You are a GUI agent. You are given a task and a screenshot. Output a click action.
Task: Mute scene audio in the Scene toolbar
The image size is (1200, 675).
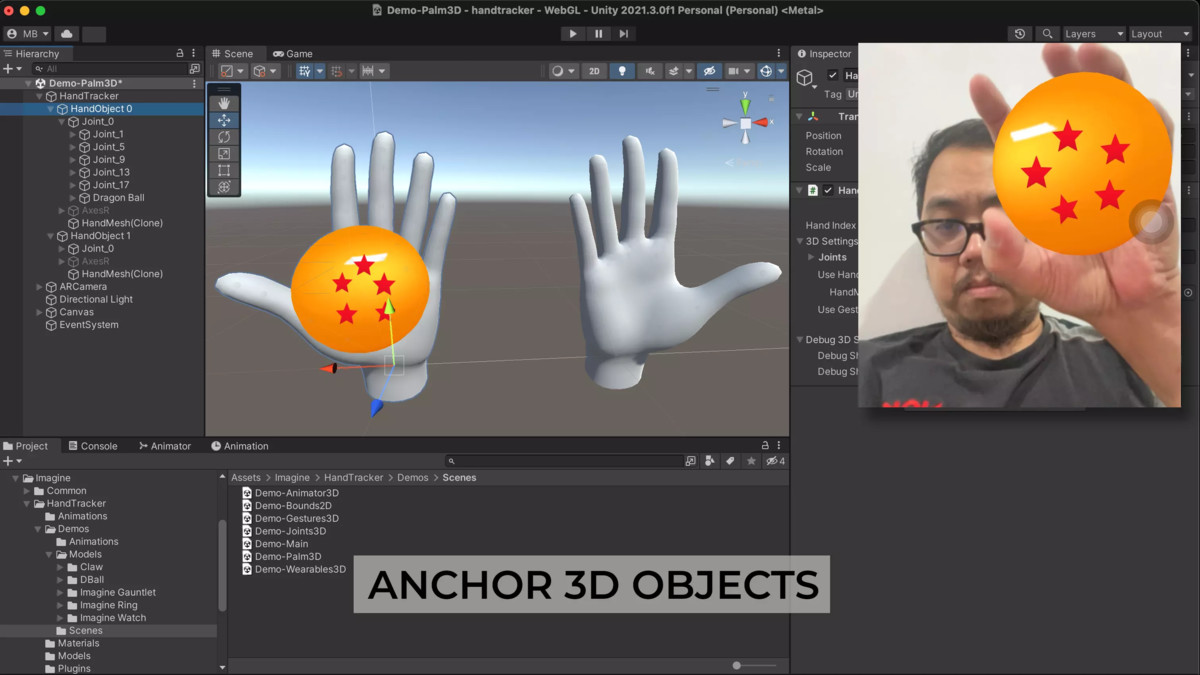tap(649, 70)
